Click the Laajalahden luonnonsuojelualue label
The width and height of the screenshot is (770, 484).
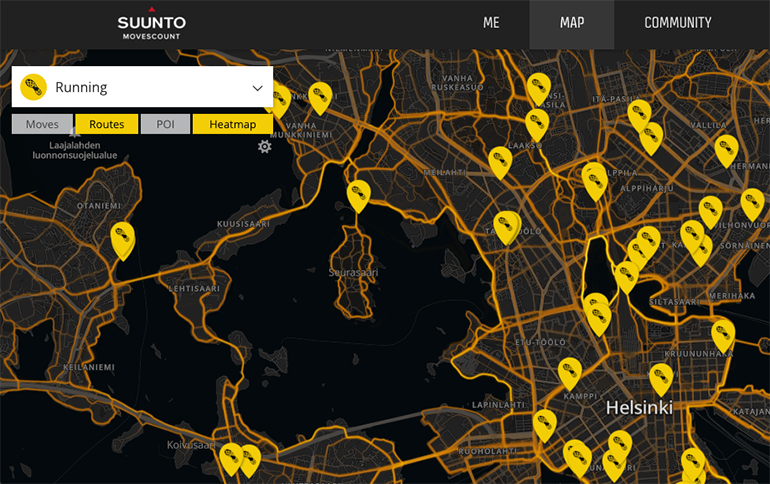[x=75, y=150]
